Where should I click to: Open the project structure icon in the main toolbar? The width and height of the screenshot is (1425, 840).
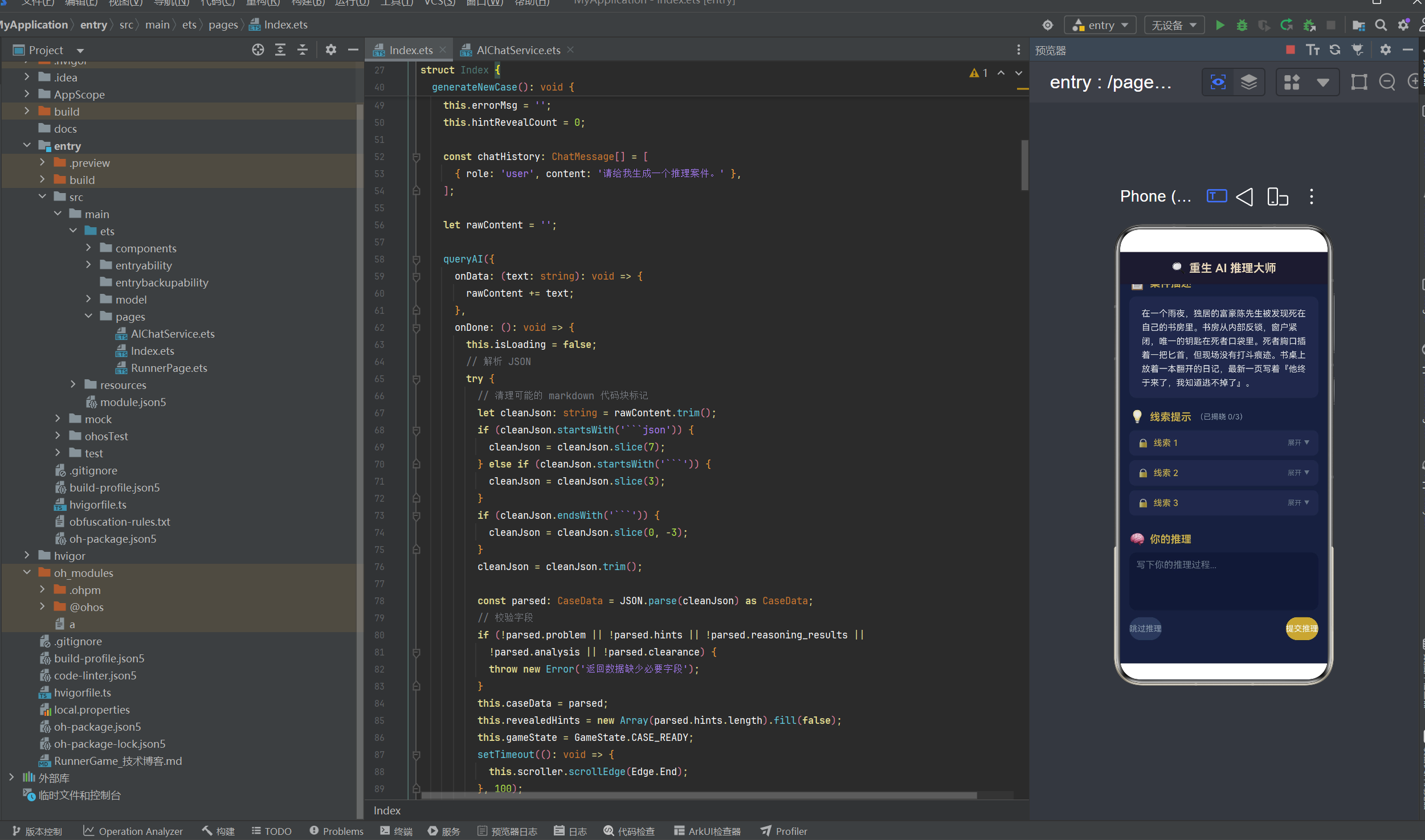point(1359,25)
